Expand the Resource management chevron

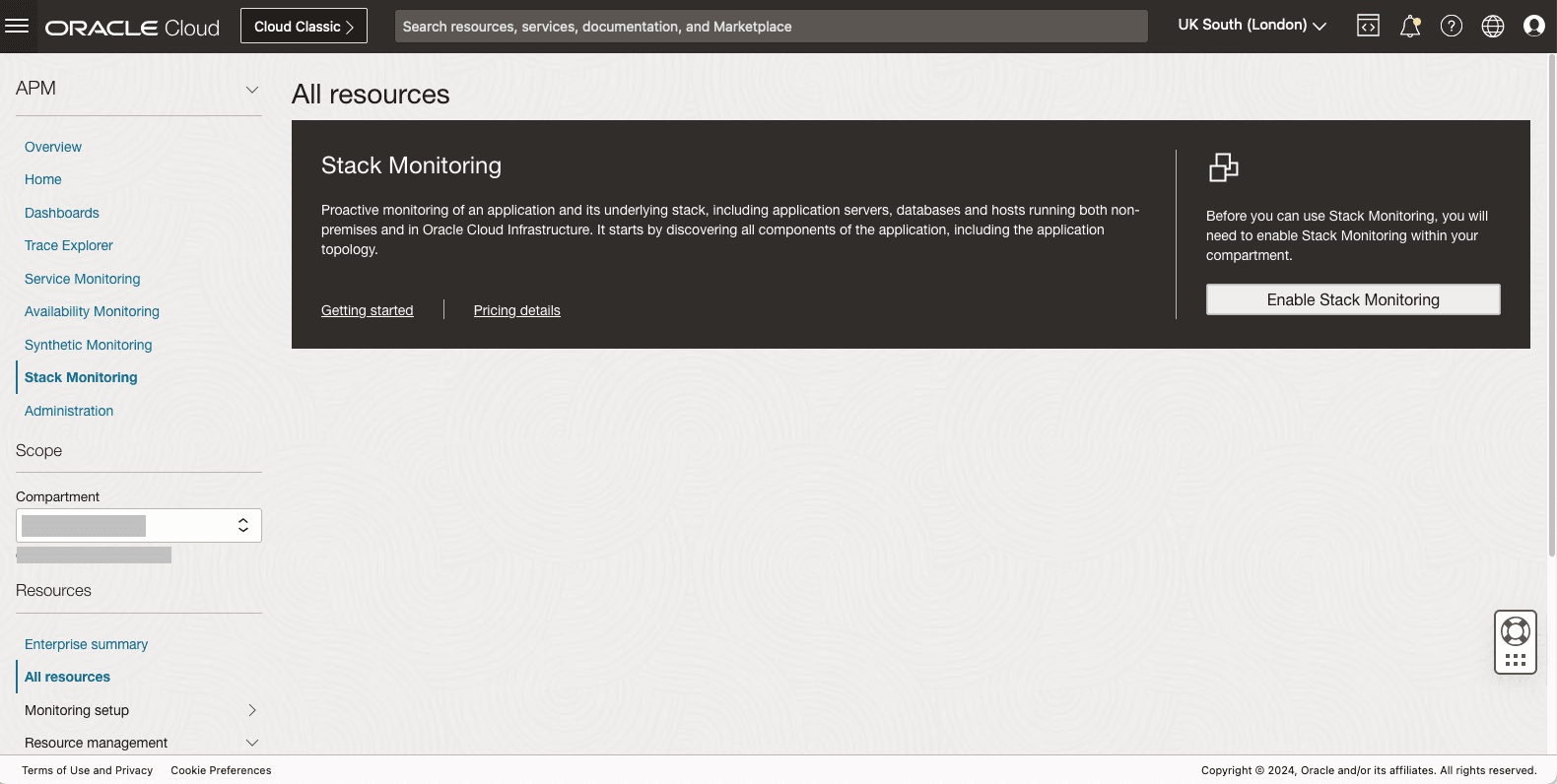coord(252,743)
